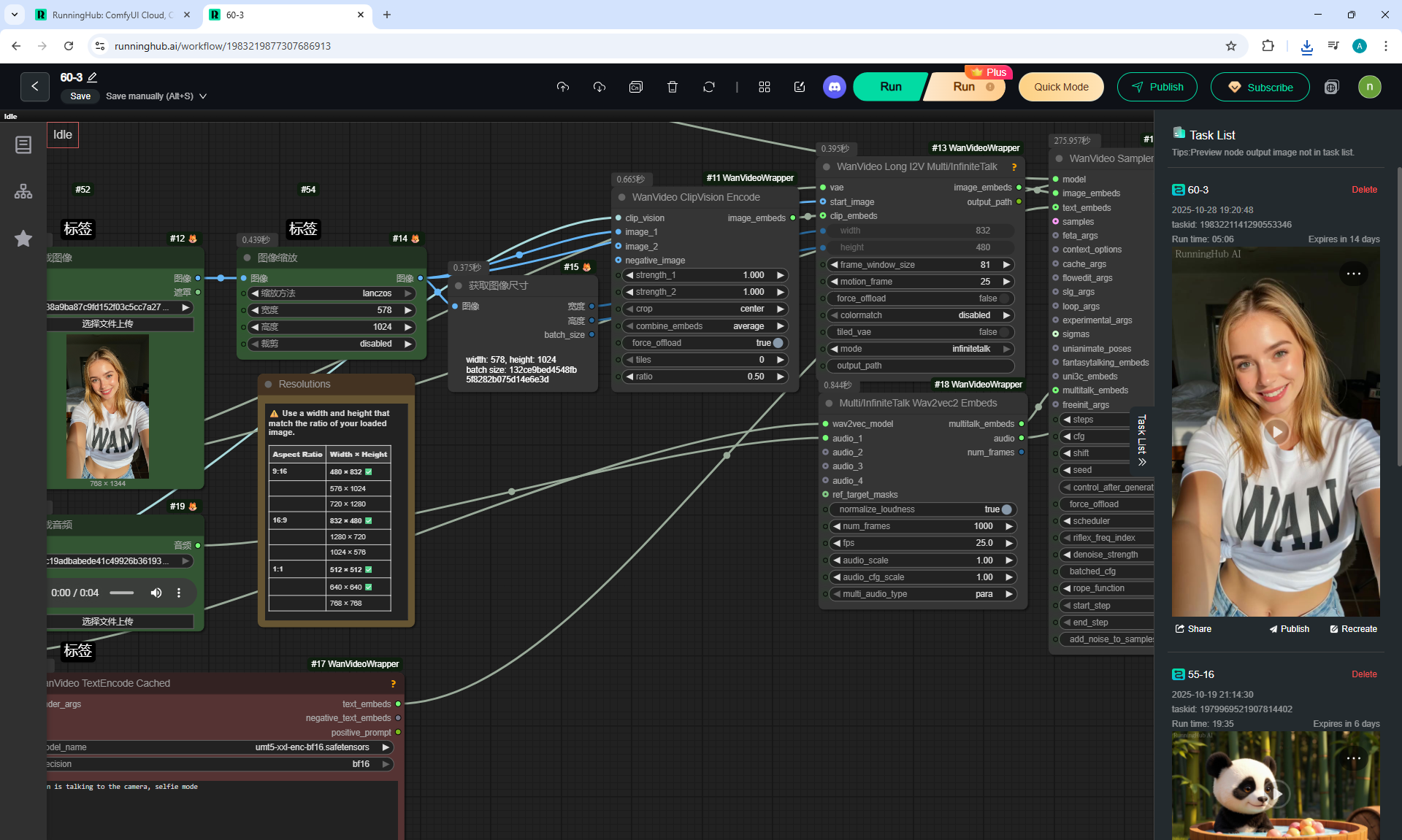Expand Save manually dropdown chevron
1402x840 pixels.
(x=203, y=96)
